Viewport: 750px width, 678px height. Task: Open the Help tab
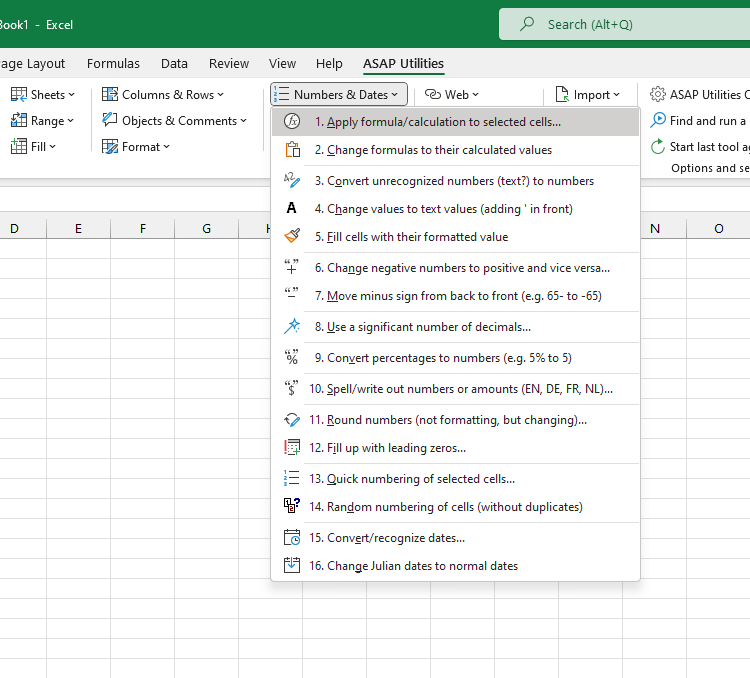pyautogui.click(x=329, y=63)
